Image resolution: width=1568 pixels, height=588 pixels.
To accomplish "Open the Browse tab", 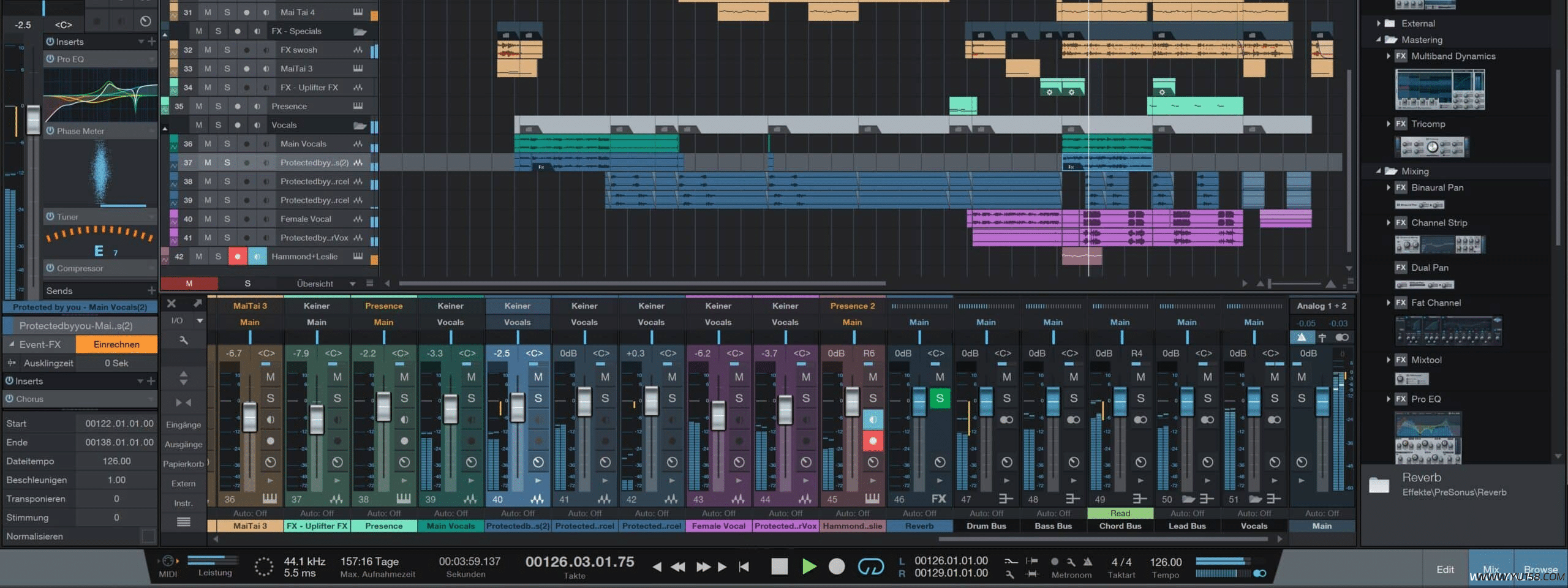I will click(1540, 569).
